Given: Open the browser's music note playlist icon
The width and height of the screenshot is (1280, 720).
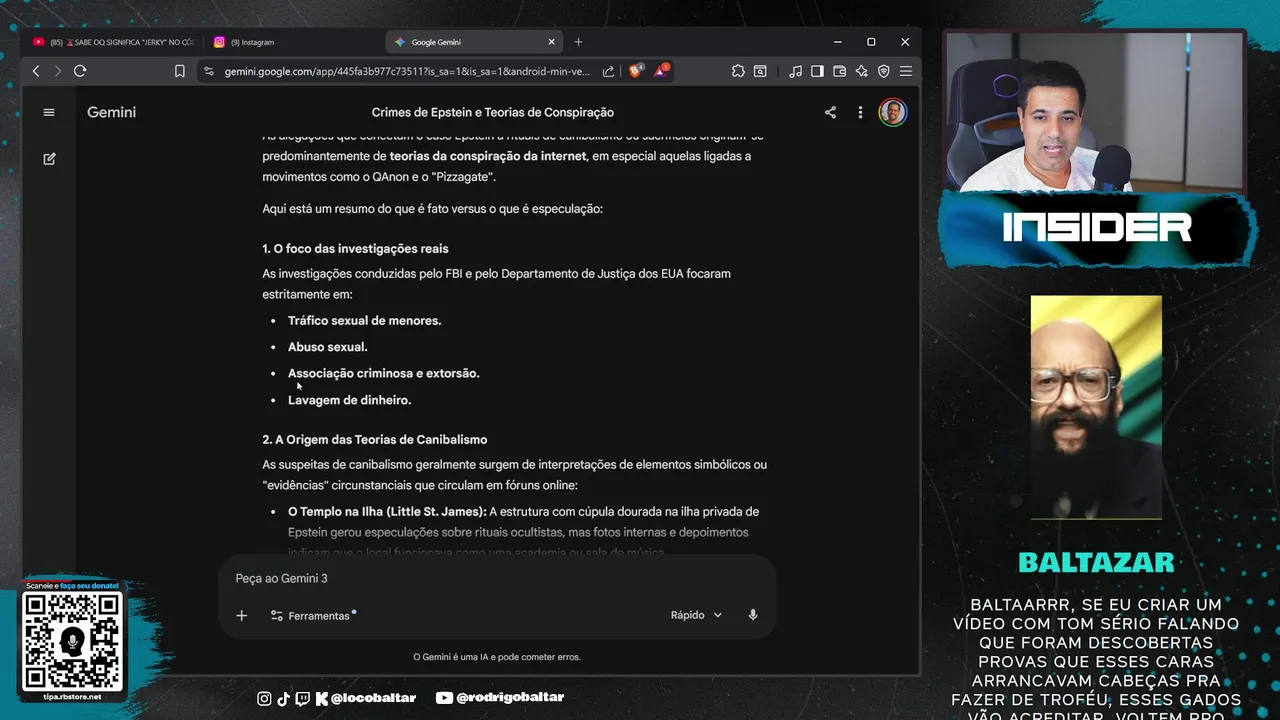Looking at the screenshot, I should coord(795,71).
